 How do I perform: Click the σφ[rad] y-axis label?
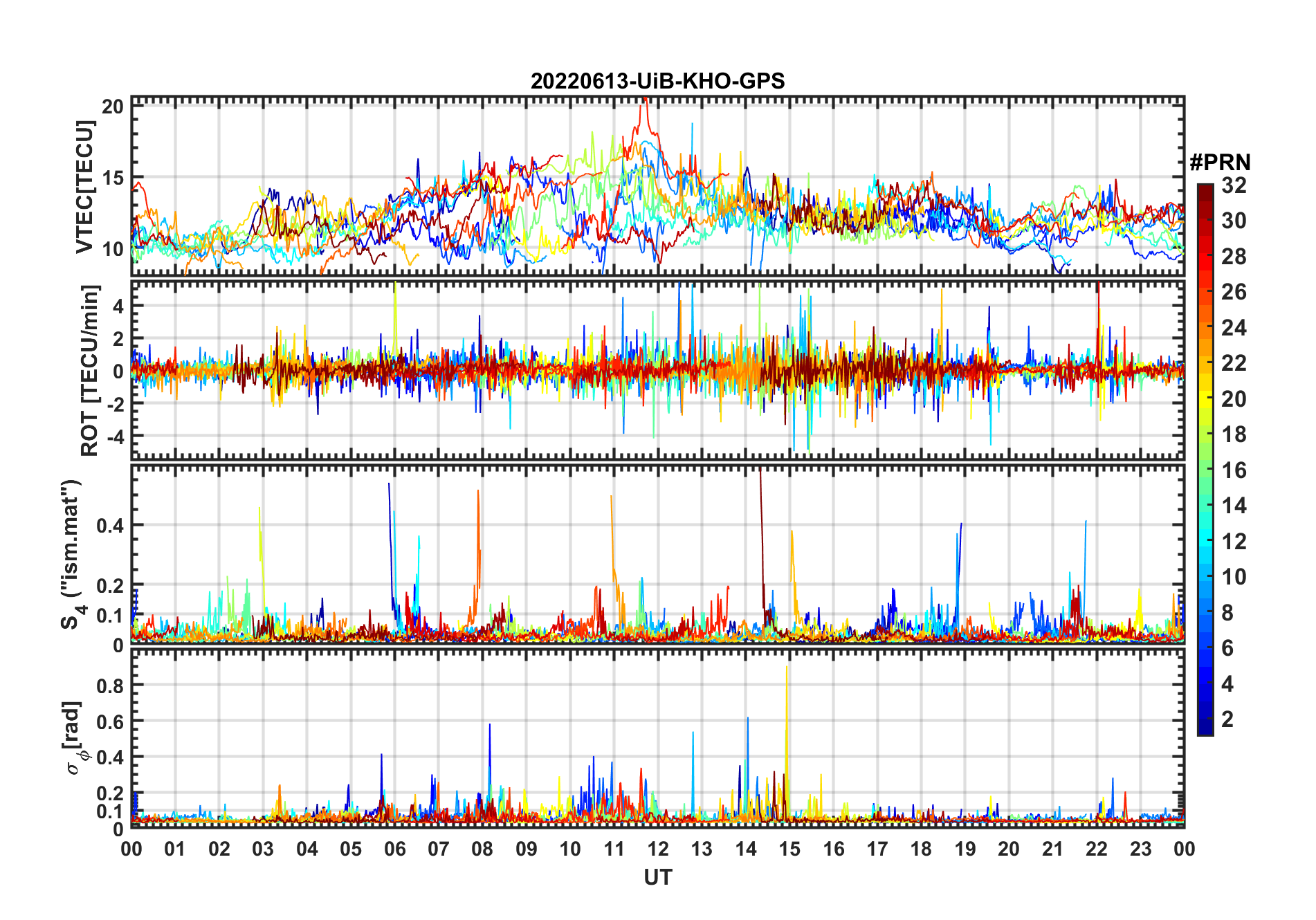tap(75, 738)
